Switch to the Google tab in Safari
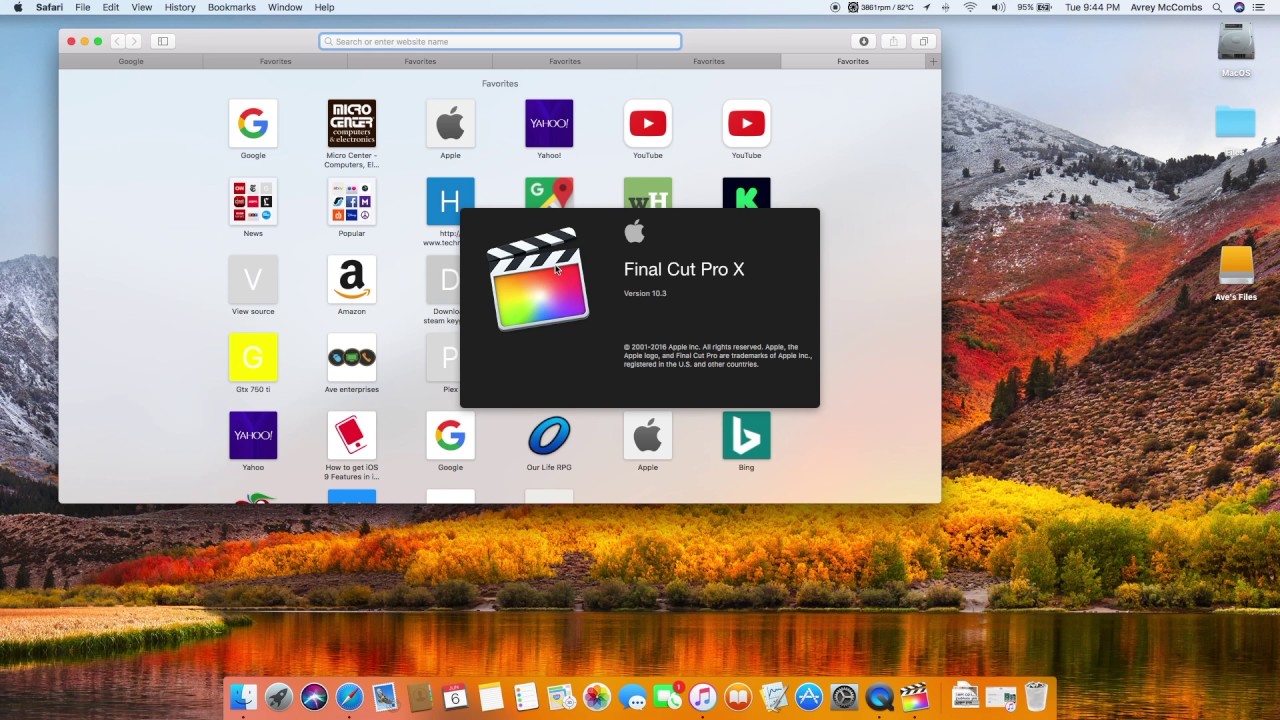1280x720 pixels. tap(131, 61)
